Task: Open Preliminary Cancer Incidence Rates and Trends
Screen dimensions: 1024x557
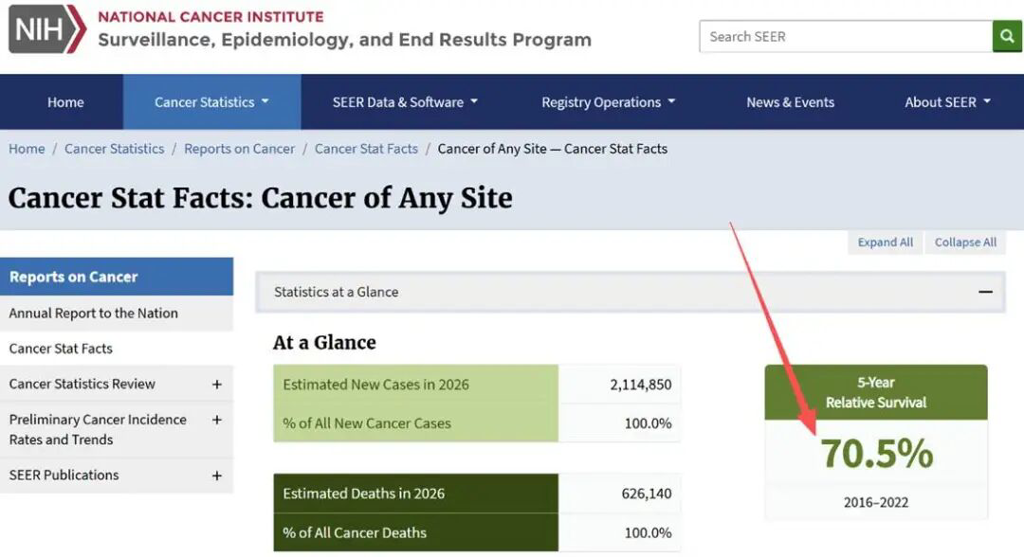Action: pyautogui.click(x=98, y=430)
